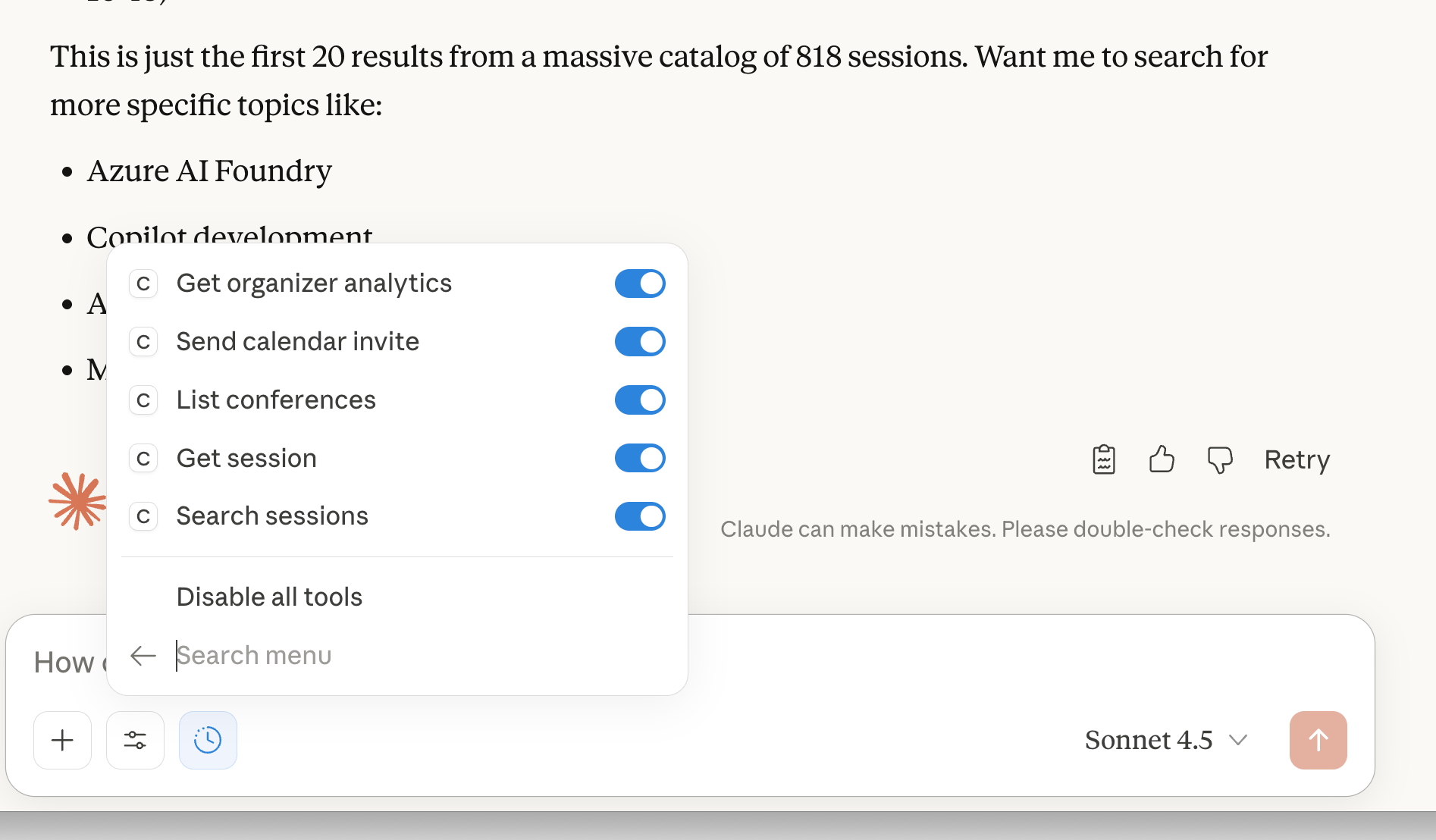Toggle off Get organizer analytics
Screen dimensions: 1436x840
639,284
